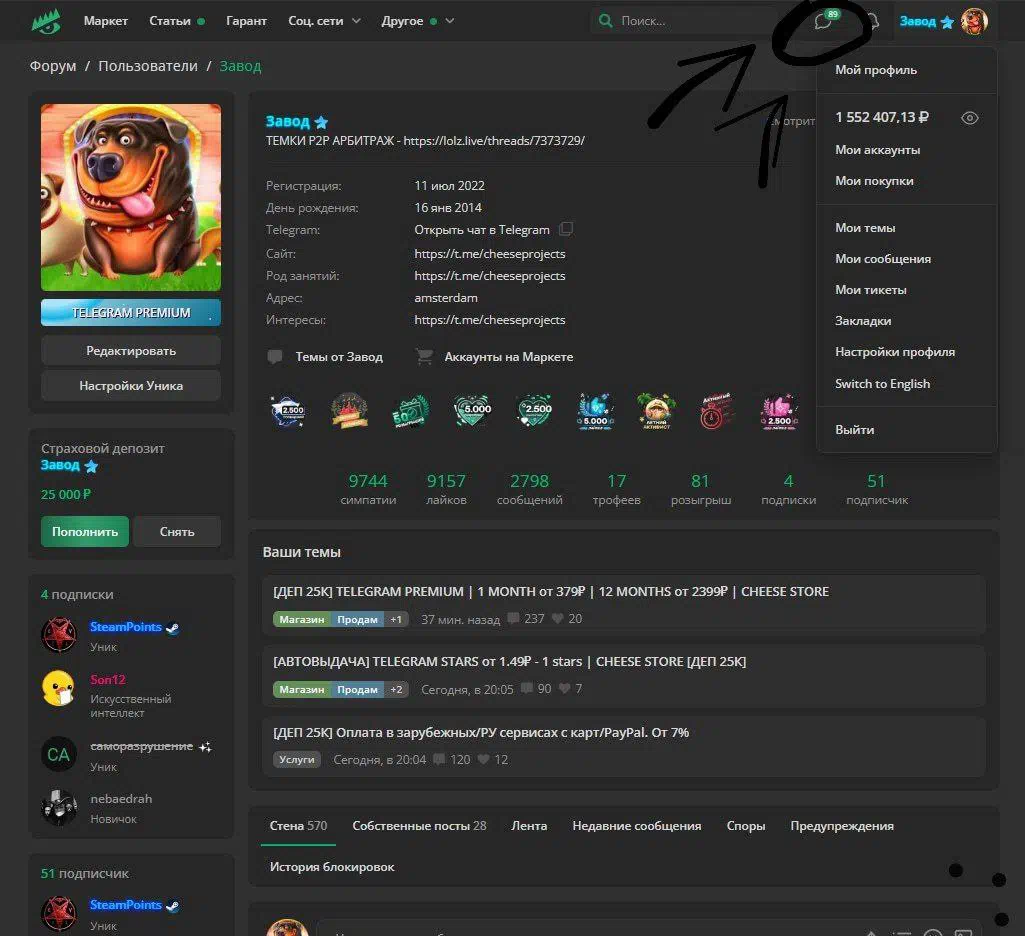Open SteamPoints avatar in subscriptions list
Viewport: 1025px width, 936px height.
click(x=59, y=635)
